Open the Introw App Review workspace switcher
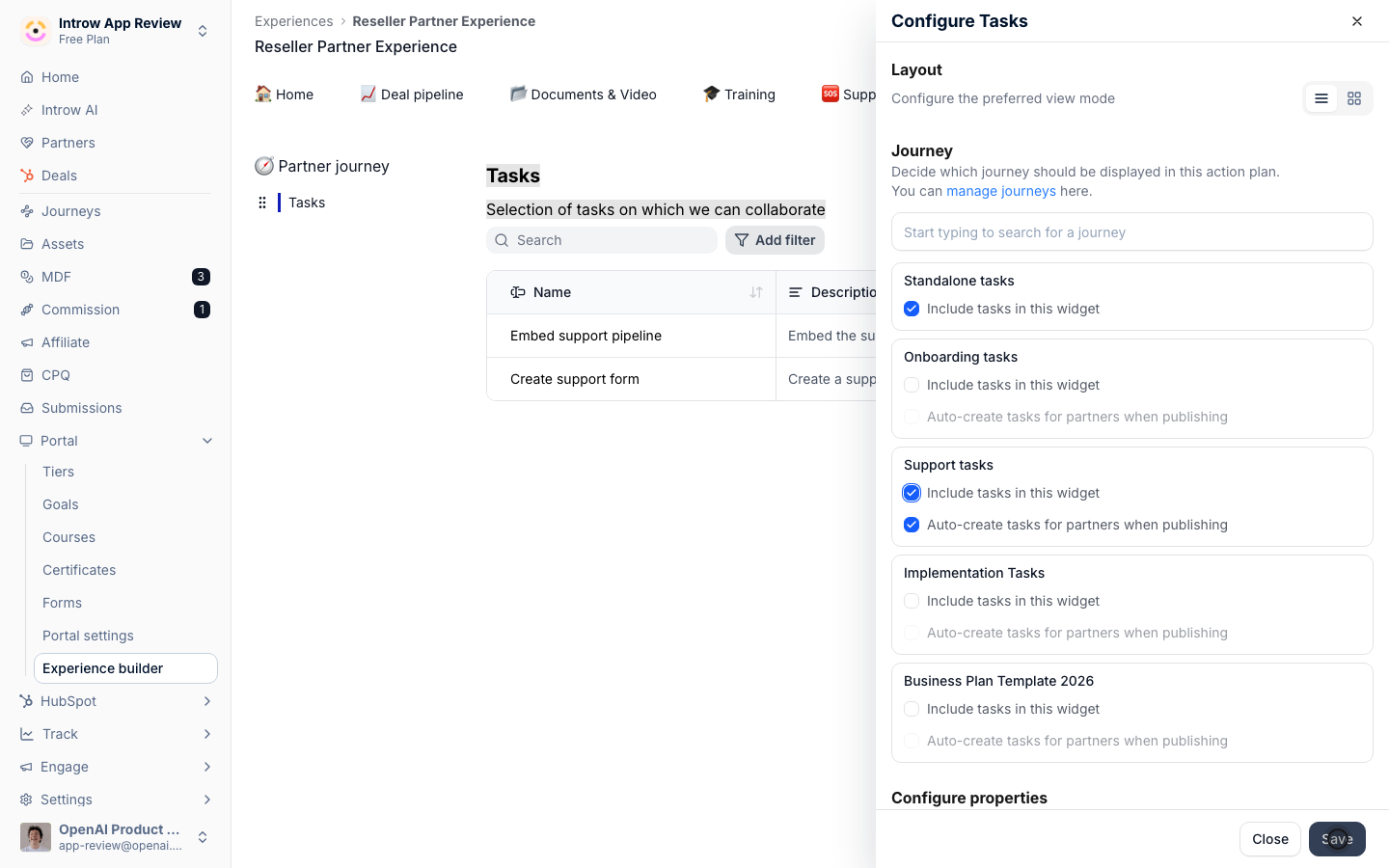 [x=116, y=31]
